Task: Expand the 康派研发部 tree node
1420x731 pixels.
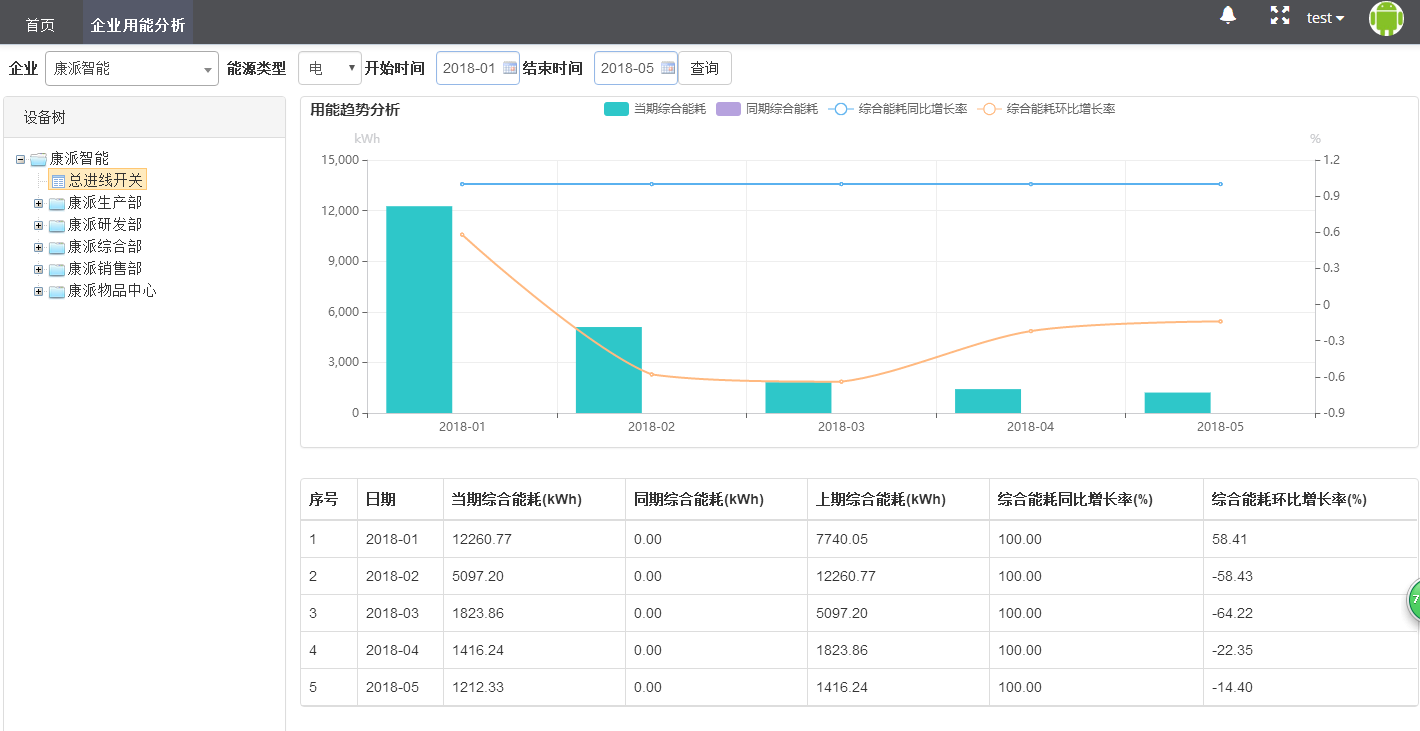Action: click(39, 225)
